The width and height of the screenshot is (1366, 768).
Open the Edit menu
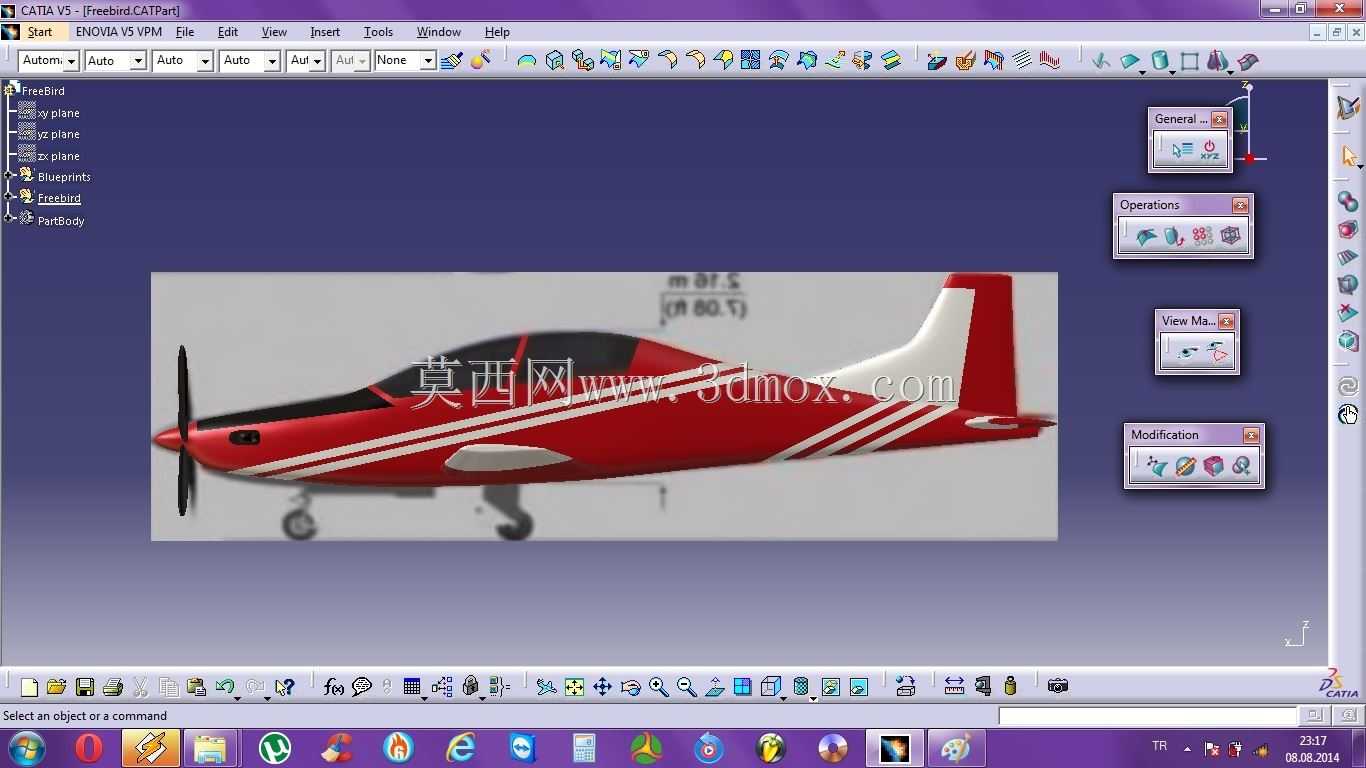click(x=228, y=32)
